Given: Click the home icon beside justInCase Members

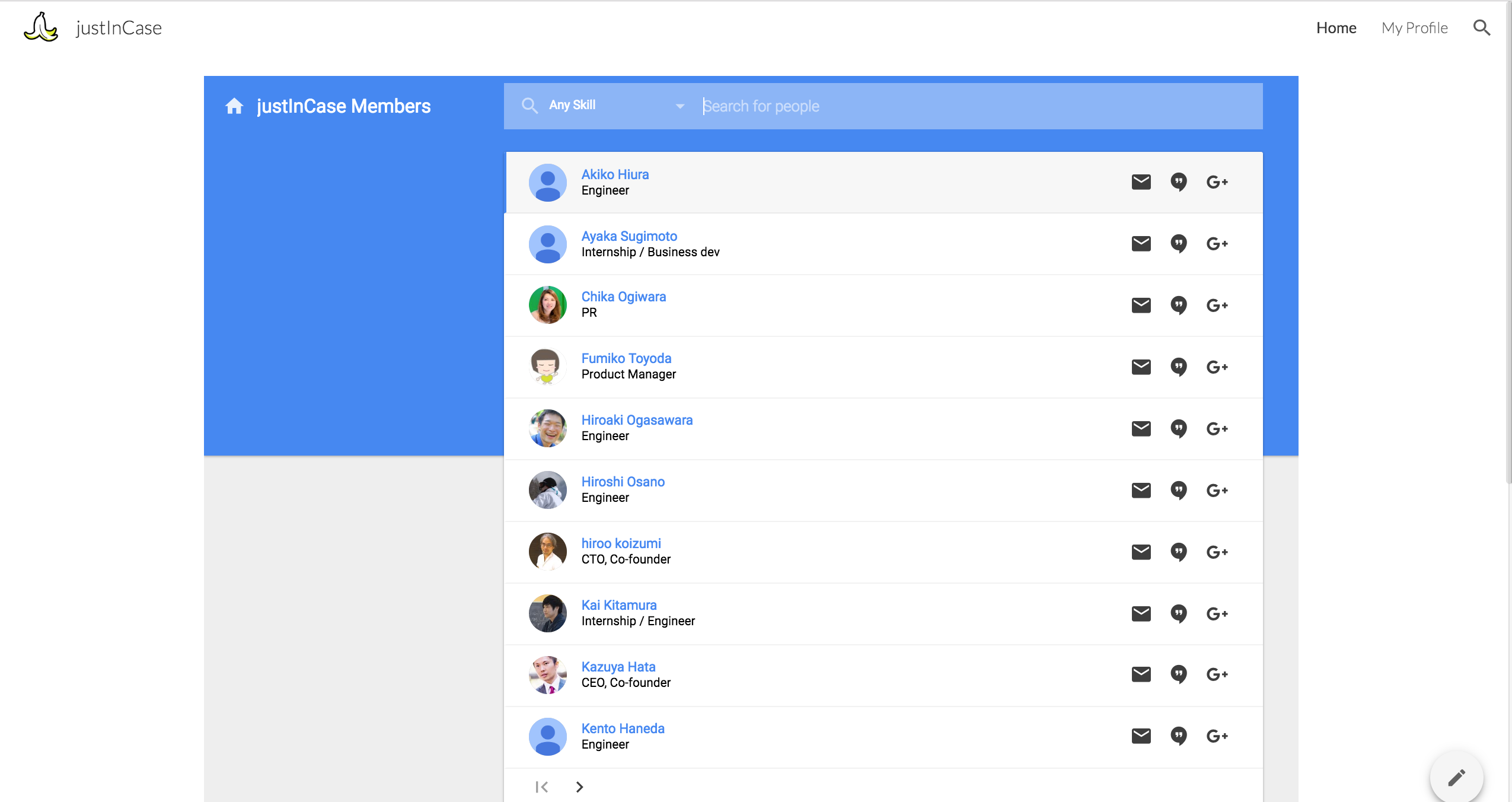Looking at the screenshot, I should 234,106.
